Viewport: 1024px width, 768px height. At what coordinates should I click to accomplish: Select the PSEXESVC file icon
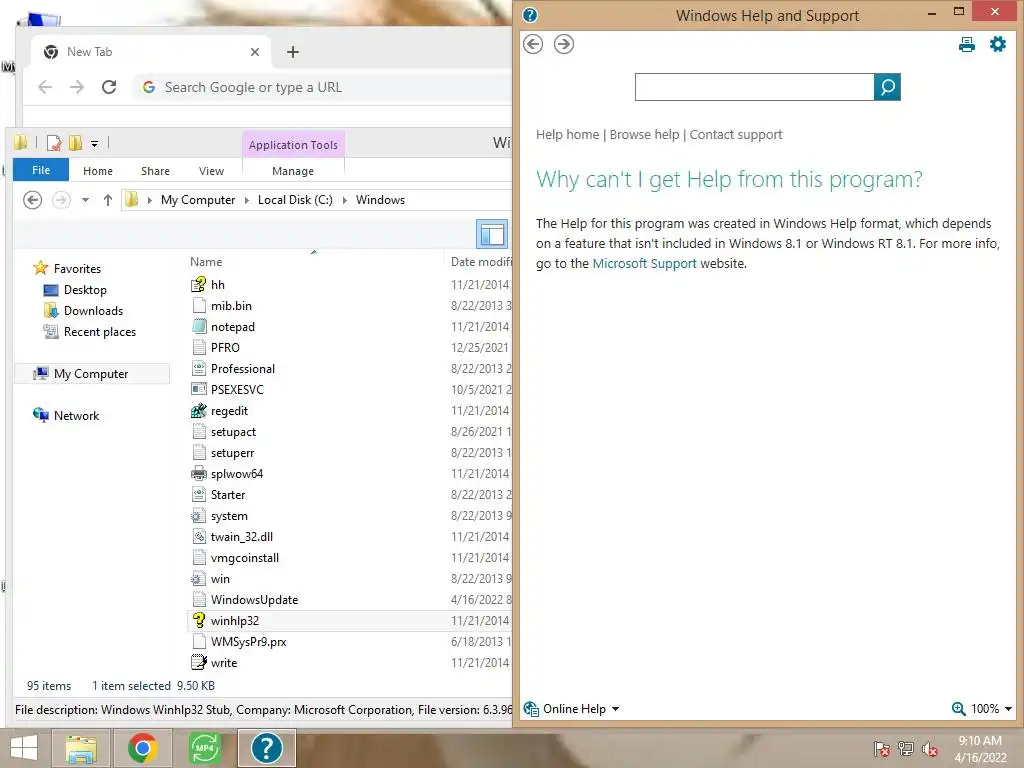tap(199, 389)
